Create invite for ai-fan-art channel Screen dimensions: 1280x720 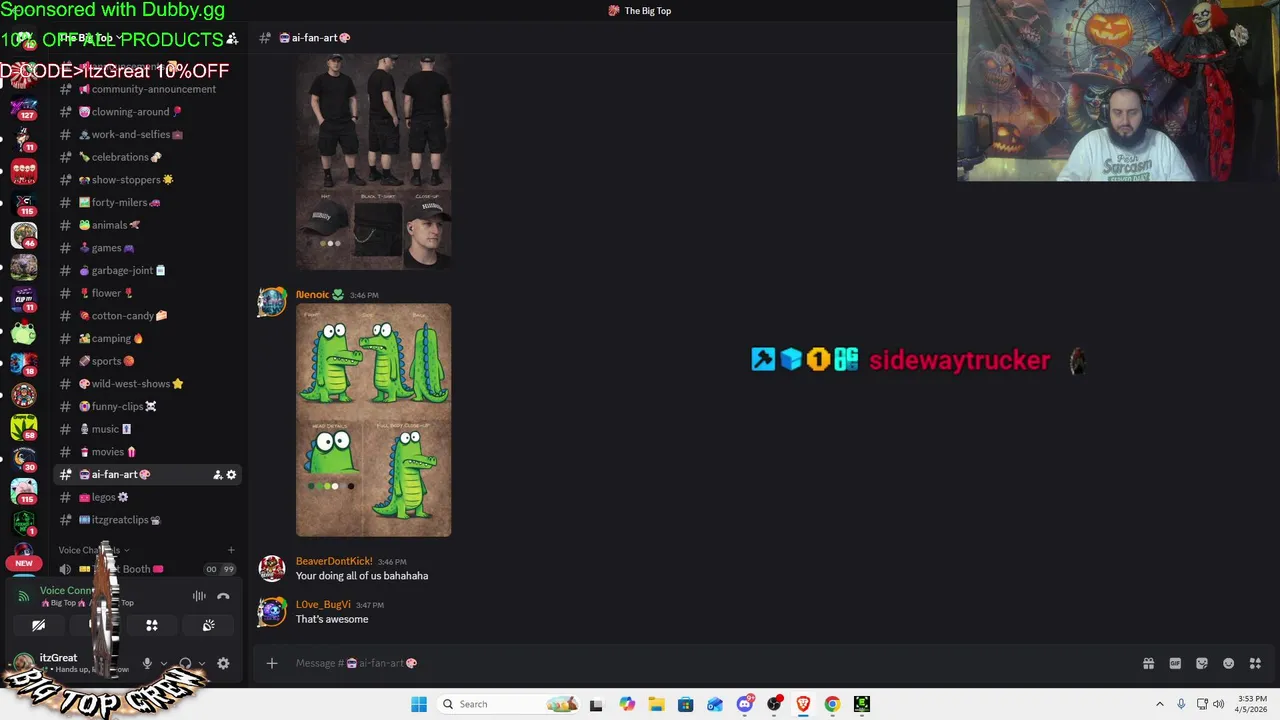coord(217,475)
